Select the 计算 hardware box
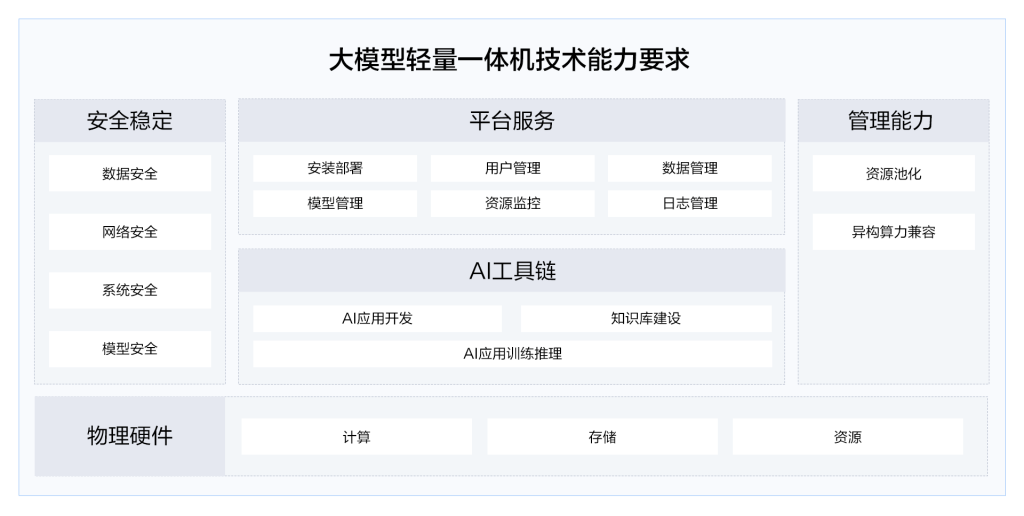Image resolution: width=1024 pixels, height=516 pixels. coord(356,437)
